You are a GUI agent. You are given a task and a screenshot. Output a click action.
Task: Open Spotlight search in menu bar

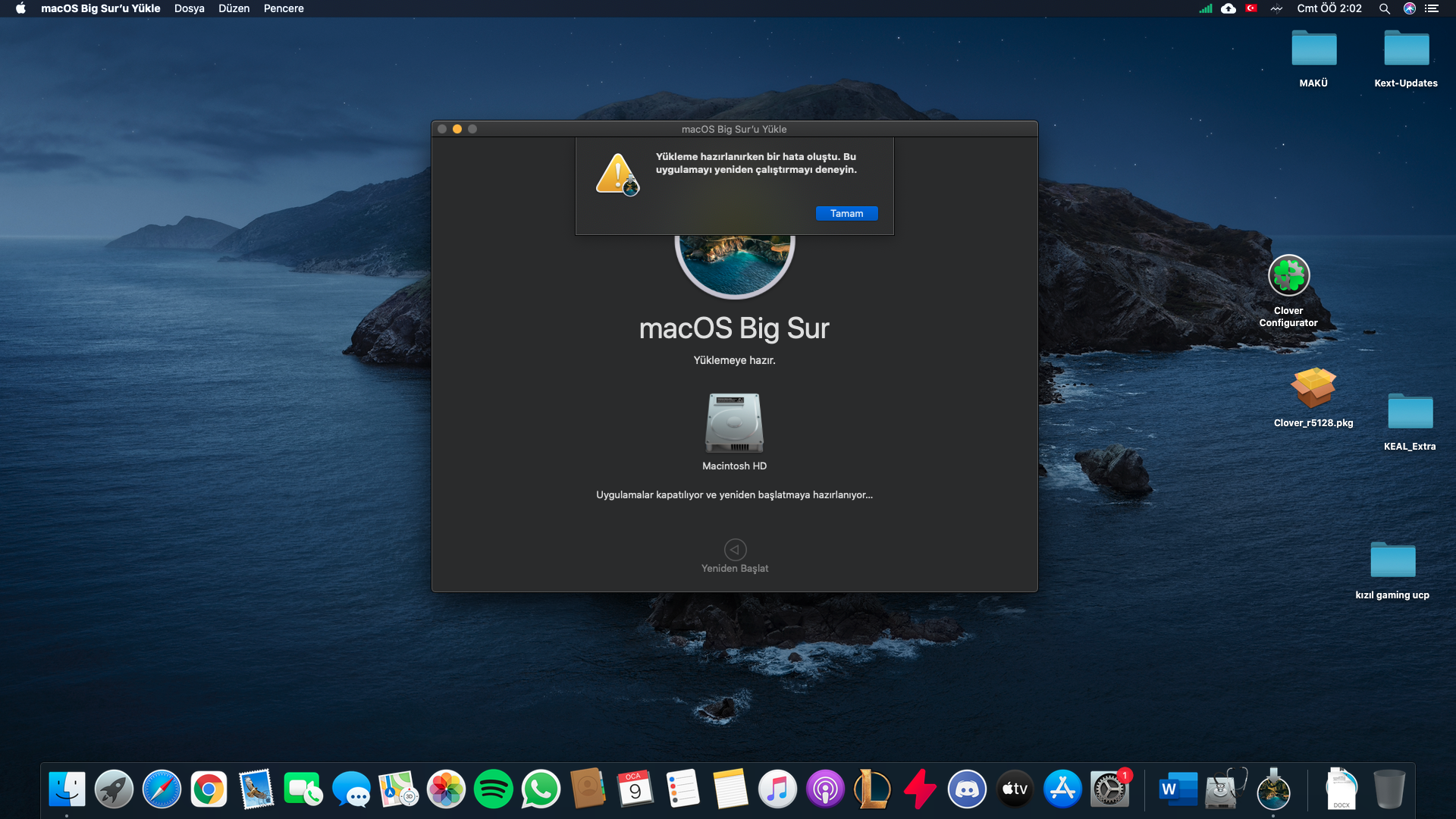pyautogui.click(x=1384, y=8)
